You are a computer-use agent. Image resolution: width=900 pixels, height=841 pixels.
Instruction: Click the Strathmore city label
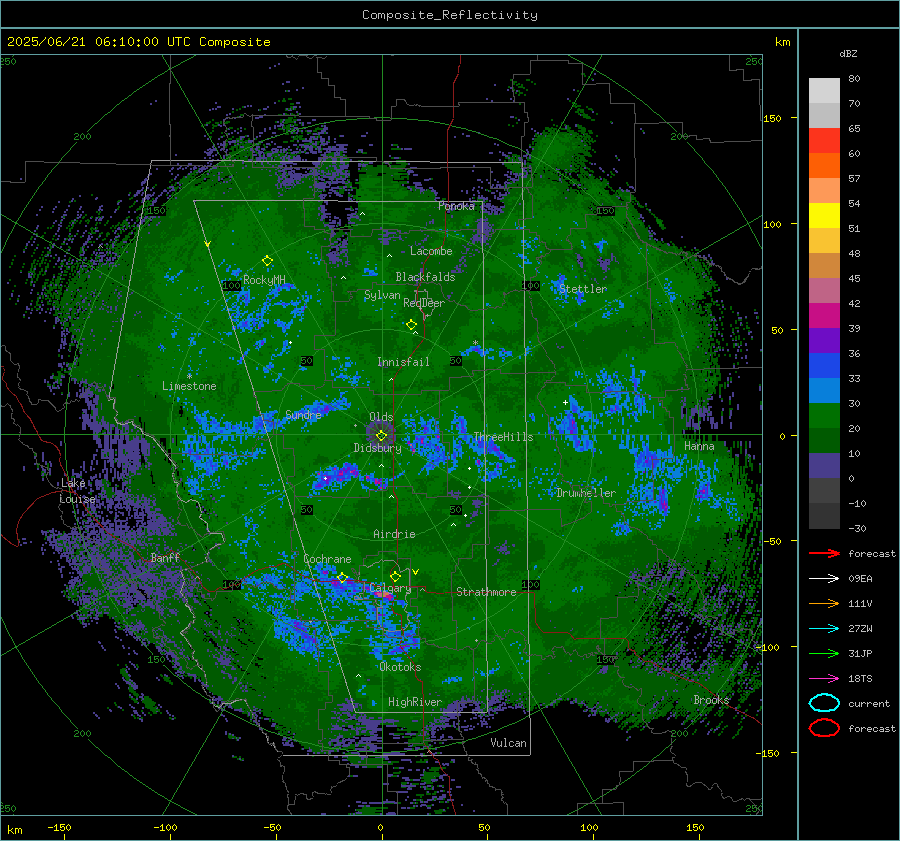point(486,592)
